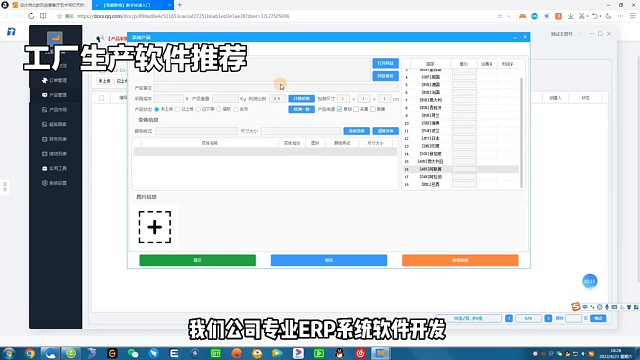Go to next page in pagination
This screenshot has width=640, height=360.
[548, 318]
